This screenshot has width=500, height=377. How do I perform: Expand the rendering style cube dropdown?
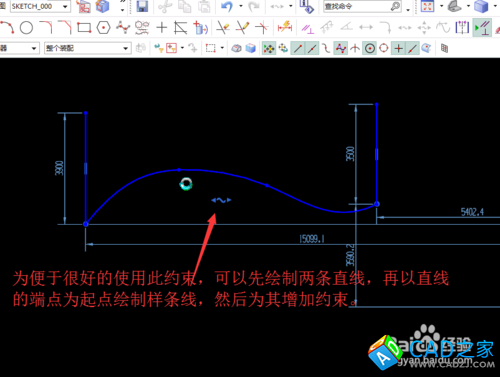495,6
